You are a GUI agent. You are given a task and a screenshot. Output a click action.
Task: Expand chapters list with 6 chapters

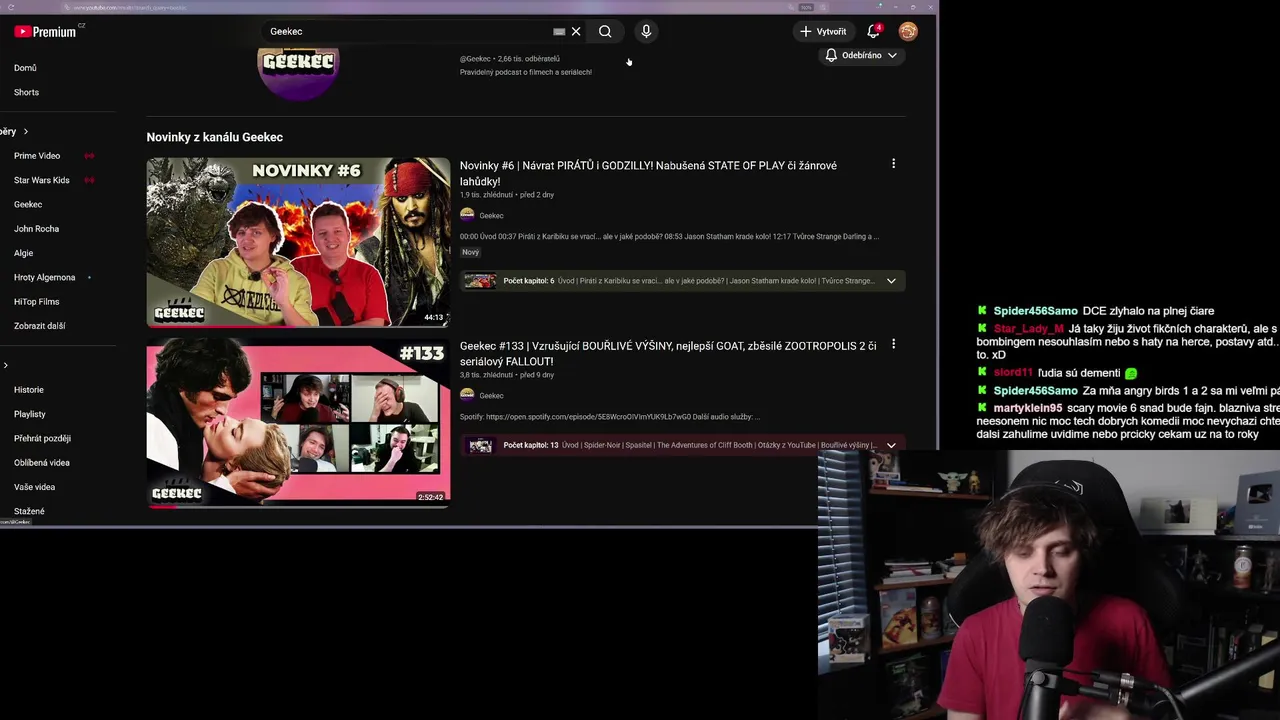click(x=891, y=281)
